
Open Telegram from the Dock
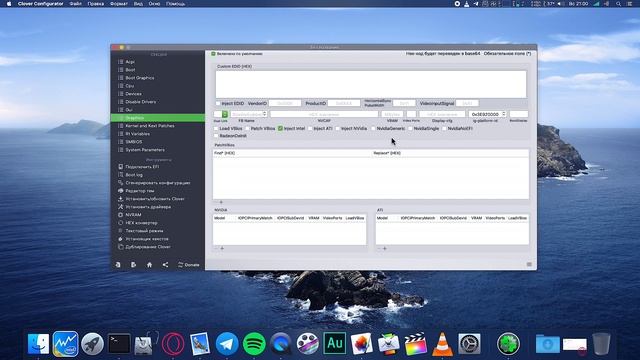(x=227, y=344)
